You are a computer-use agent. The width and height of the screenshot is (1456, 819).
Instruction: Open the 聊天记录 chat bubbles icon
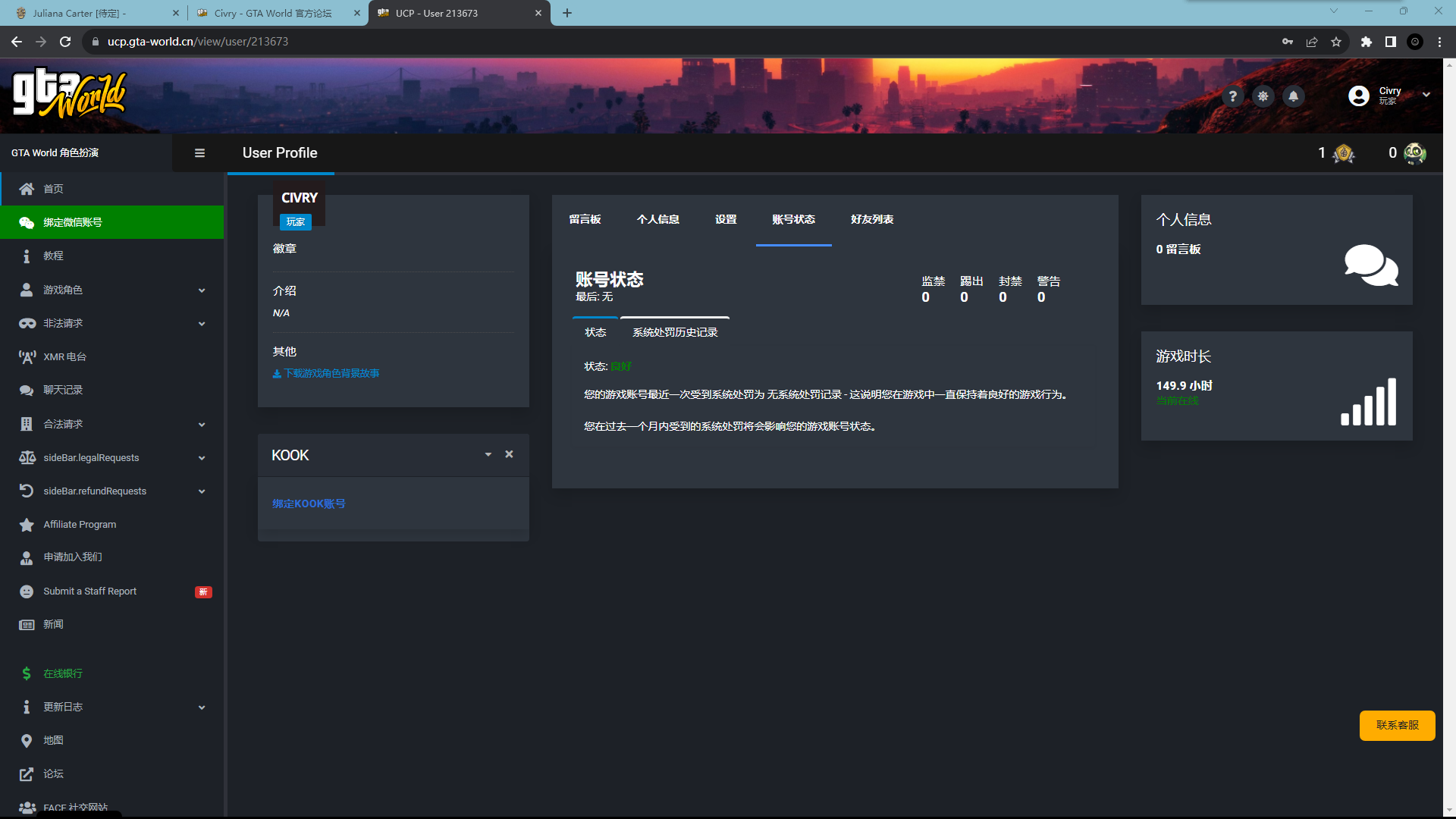coord(27,391)
